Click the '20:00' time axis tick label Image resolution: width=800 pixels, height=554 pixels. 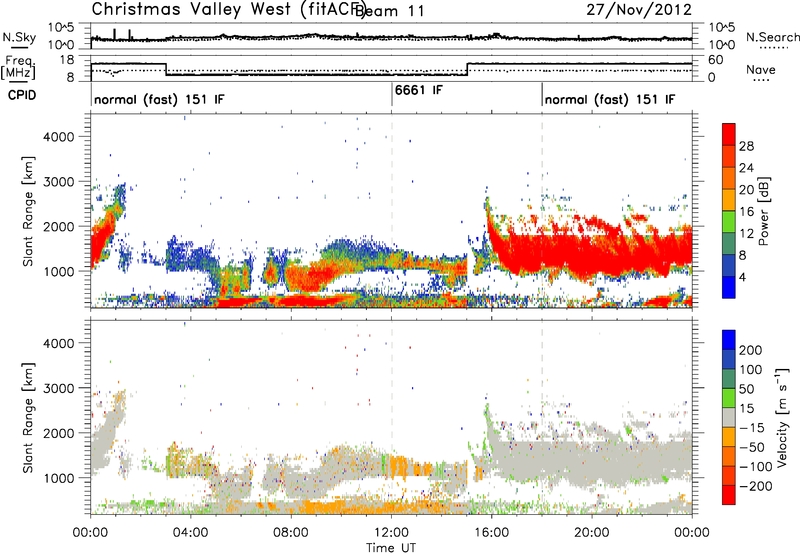coord(592,533)
